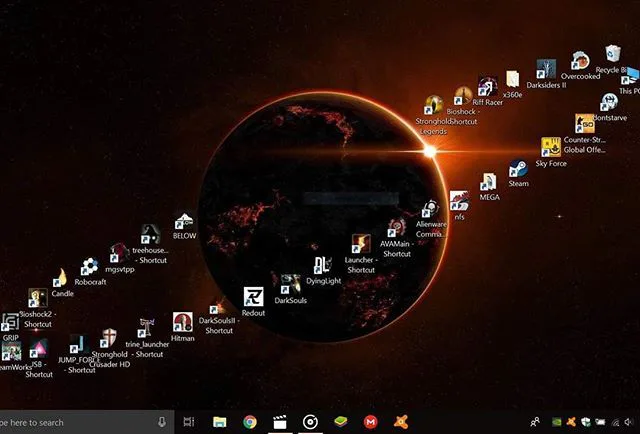
Task: Open the Sky Force game icon
Action: 551,147
